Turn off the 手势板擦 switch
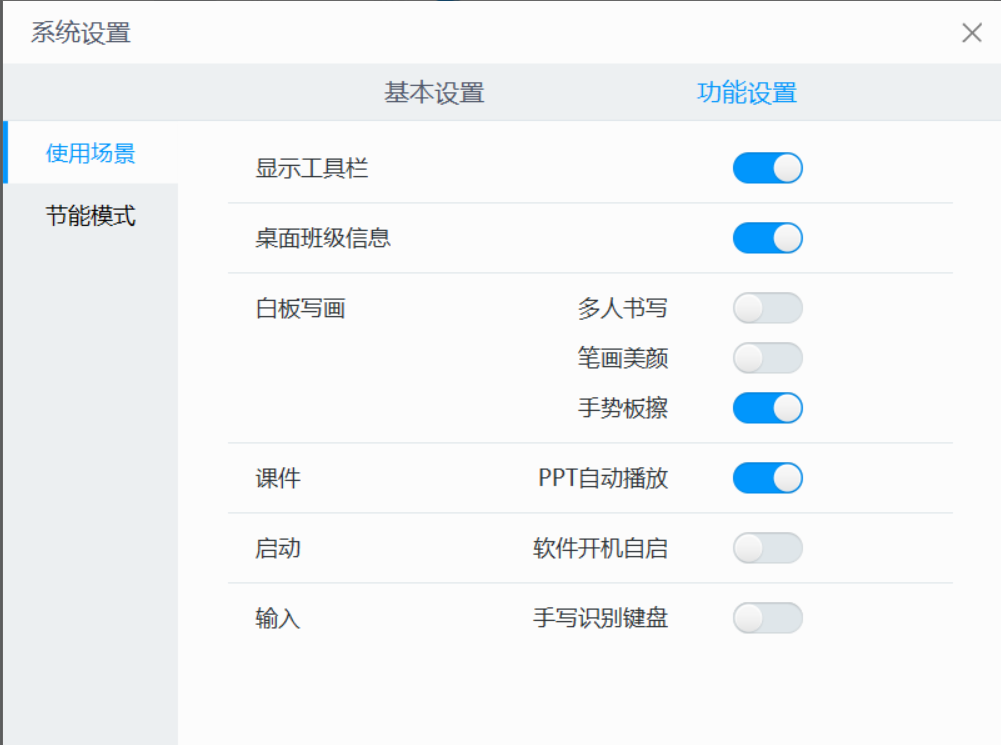Viewport: 1001px width, 745px height. (767, 408)
